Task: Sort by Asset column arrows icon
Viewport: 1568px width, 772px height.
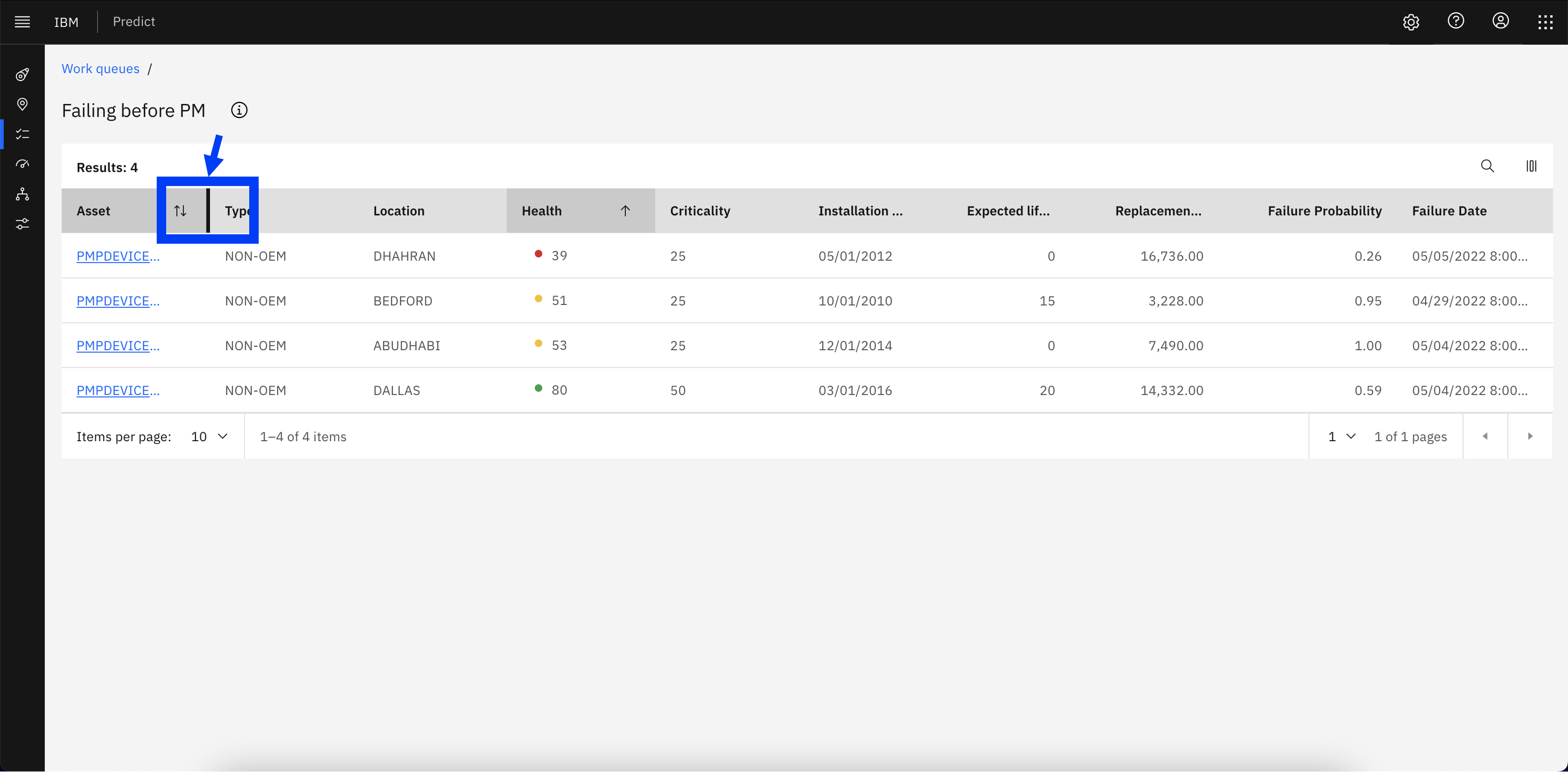Action: click(x=180, y=210)
